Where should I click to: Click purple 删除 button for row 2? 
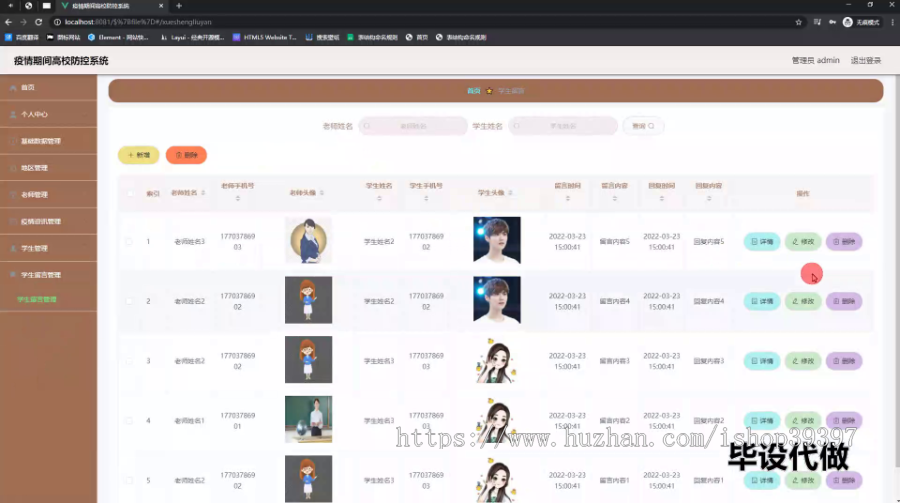click(844, 301)
